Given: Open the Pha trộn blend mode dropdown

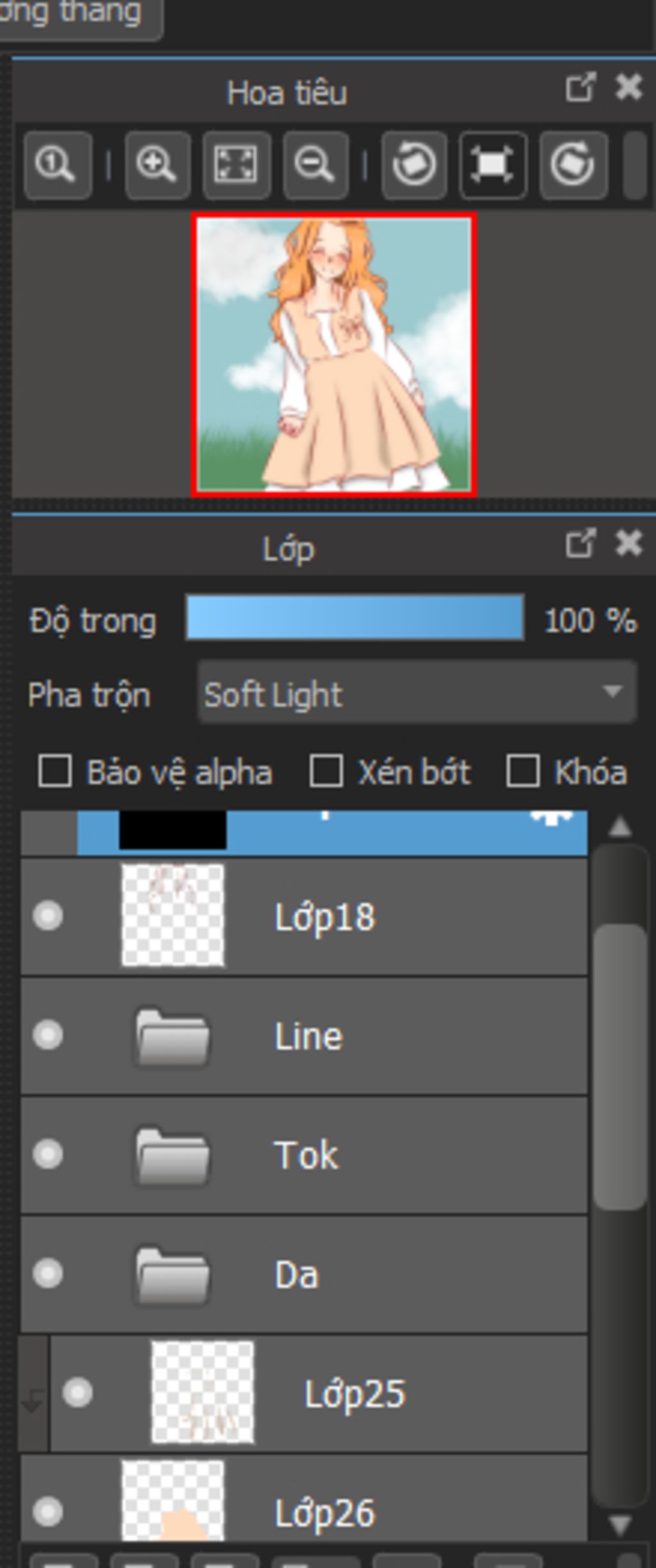Looking at the screenshot, I should pos(417,693).
